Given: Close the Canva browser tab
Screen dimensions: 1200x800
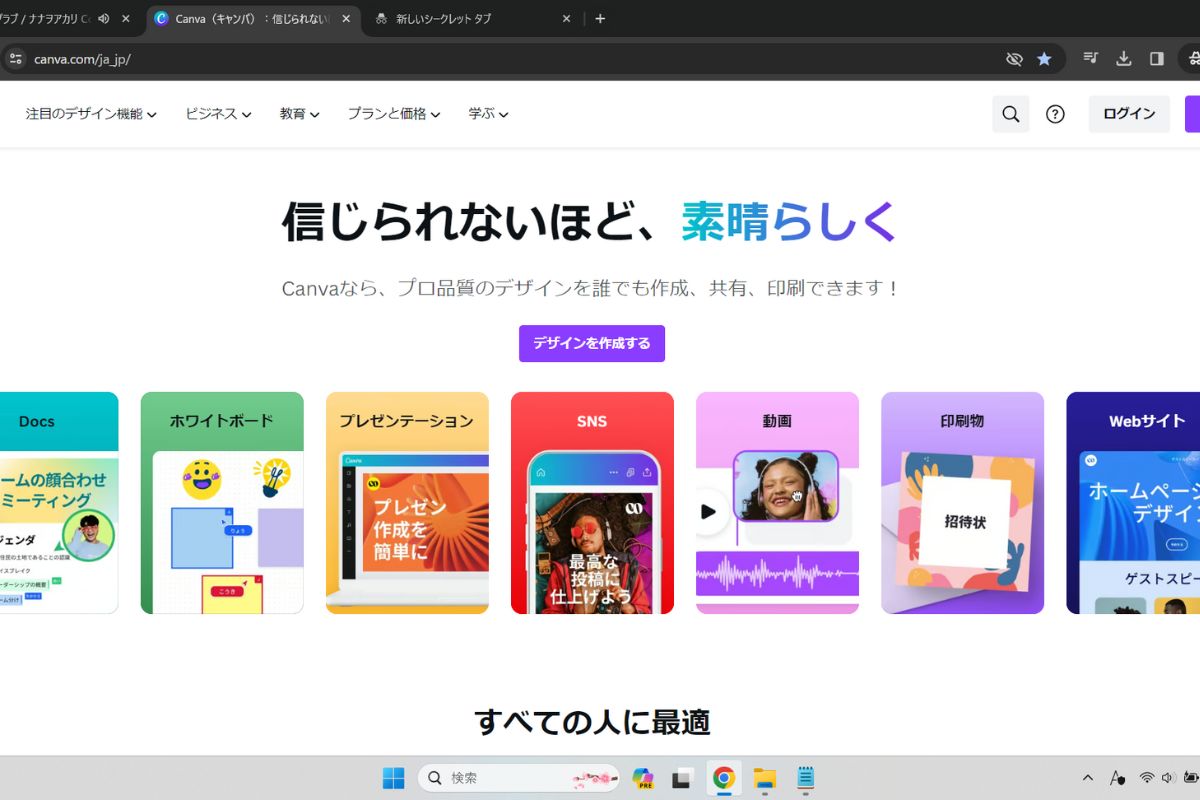Looking at the screenshot, I should [x=345, y=18].
